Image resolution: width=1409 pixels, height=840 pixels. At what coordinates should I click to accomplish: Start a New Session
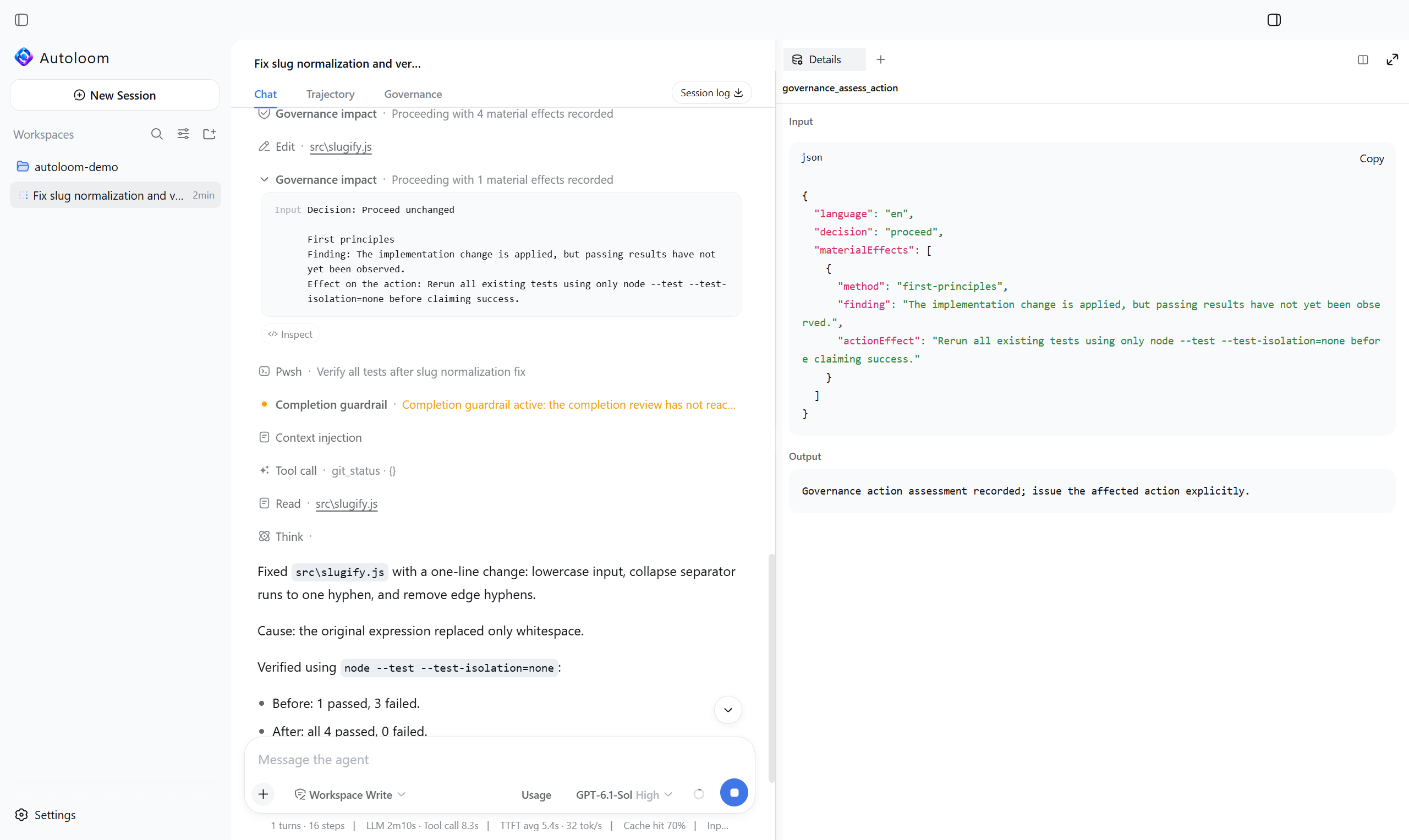(x=114, y=95)
